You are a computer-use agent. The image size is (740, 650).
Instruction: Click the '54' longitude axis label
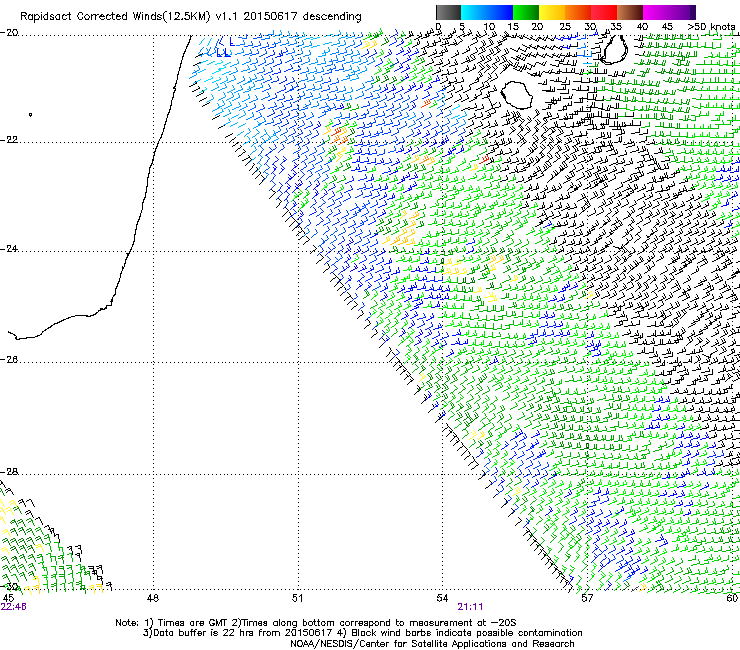(442, 599)
